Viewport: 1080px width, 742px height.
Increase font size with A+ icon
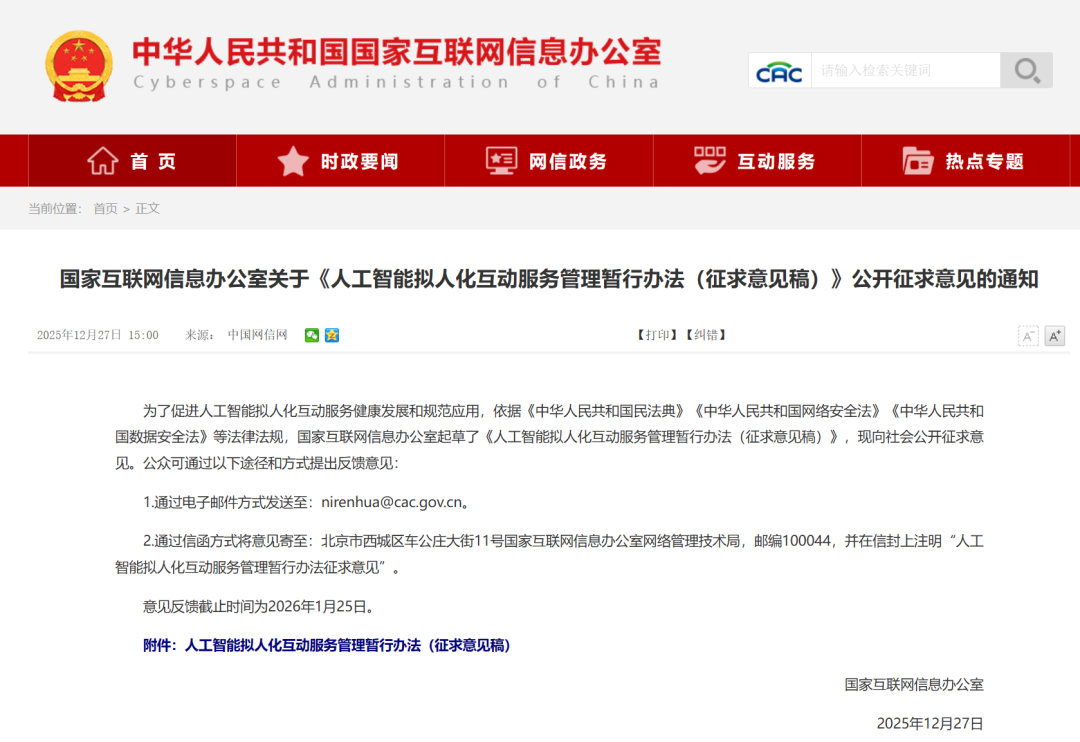[x=1055, y=336]
